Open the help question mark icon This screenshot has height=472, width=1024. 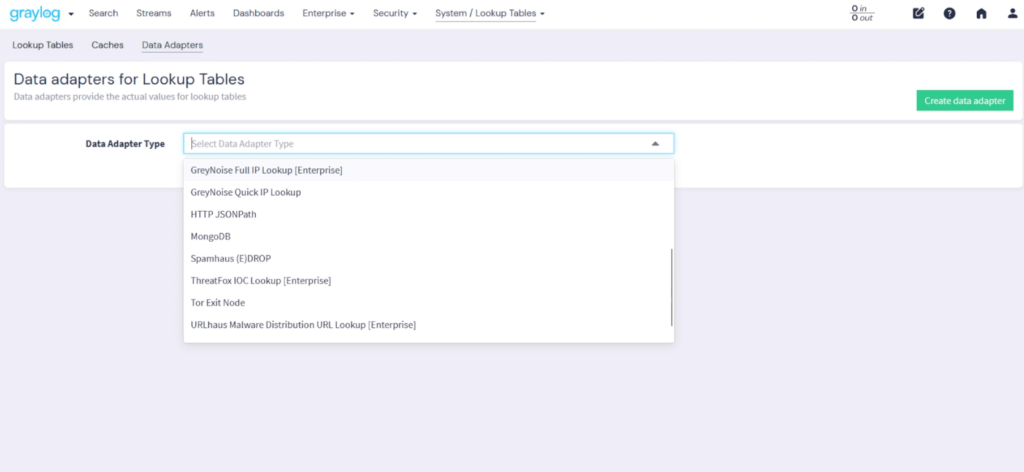pos(949,13)
